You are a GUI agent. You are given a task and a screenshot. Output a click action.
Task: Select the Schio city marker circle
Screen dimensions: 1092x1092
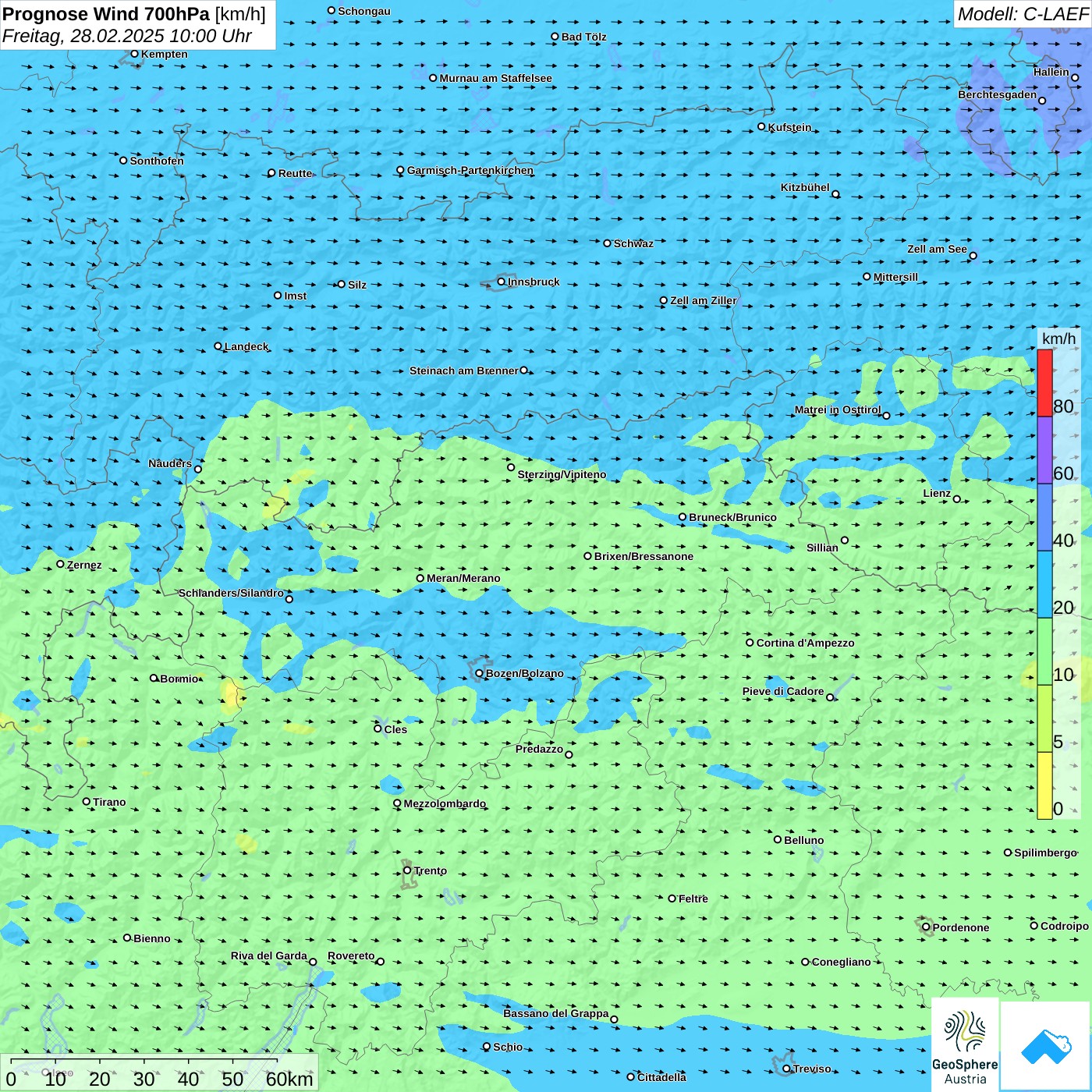pyautogui.click(x=487, y=1047)
